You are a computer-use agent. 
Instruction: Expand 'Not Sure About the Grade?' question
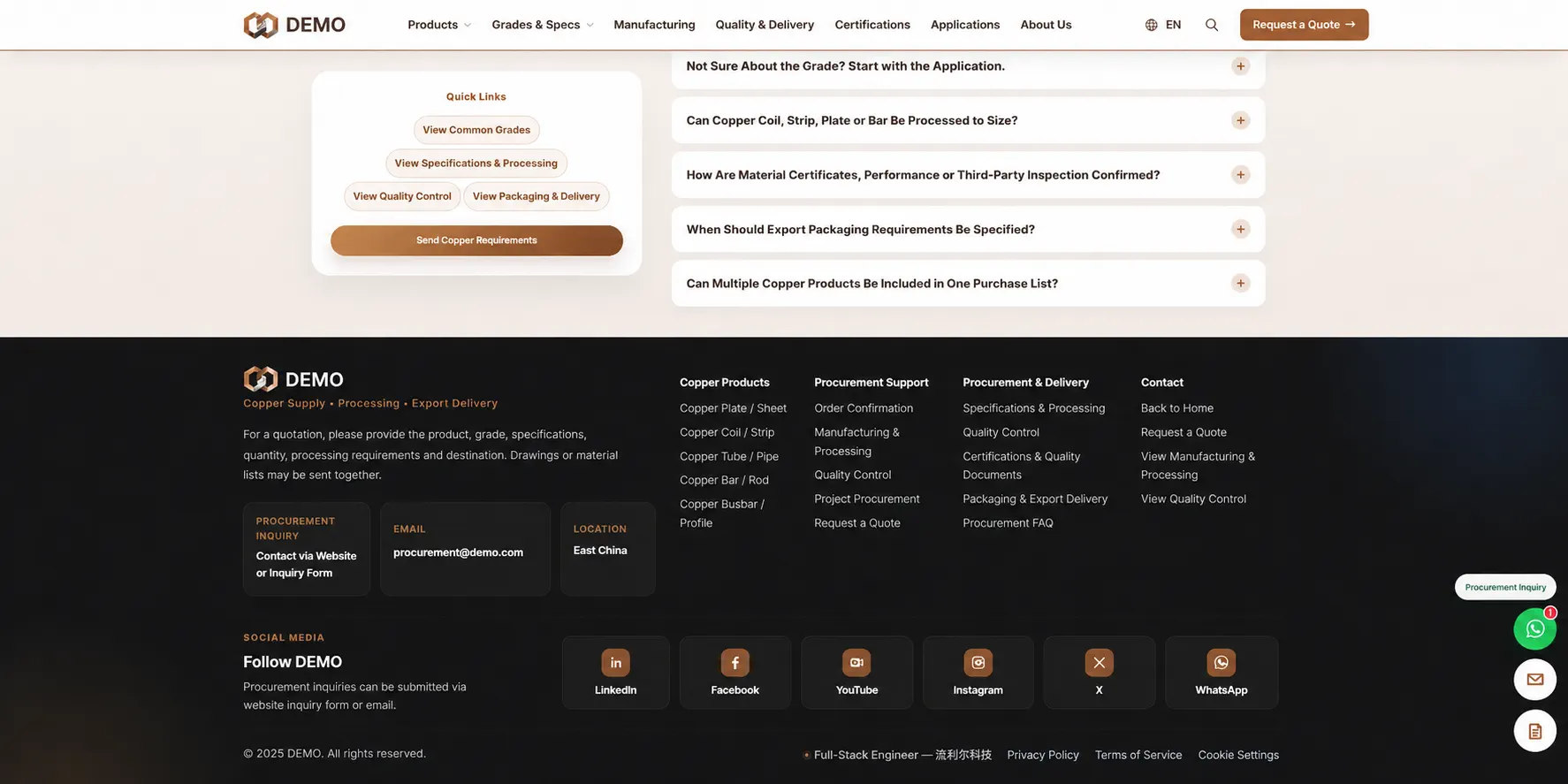tap(968, 66)
